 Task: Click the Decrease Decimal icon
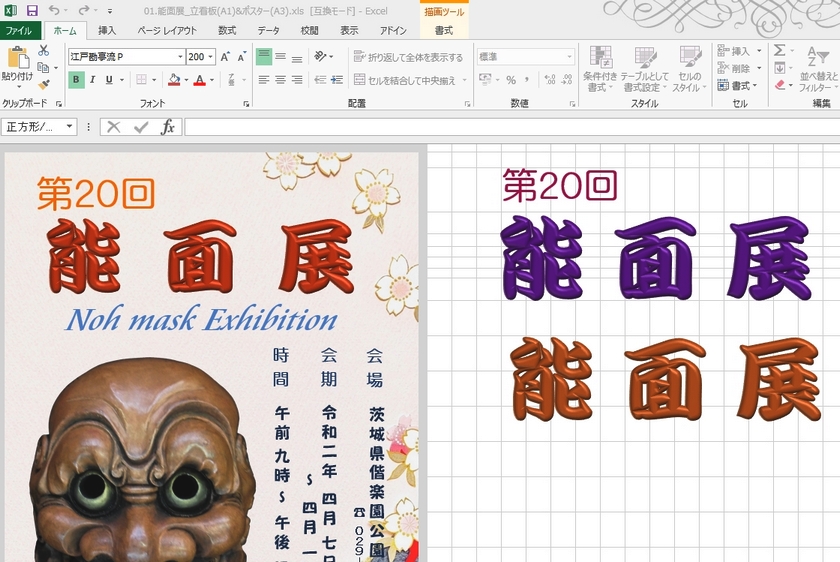[x=567, y=80]
